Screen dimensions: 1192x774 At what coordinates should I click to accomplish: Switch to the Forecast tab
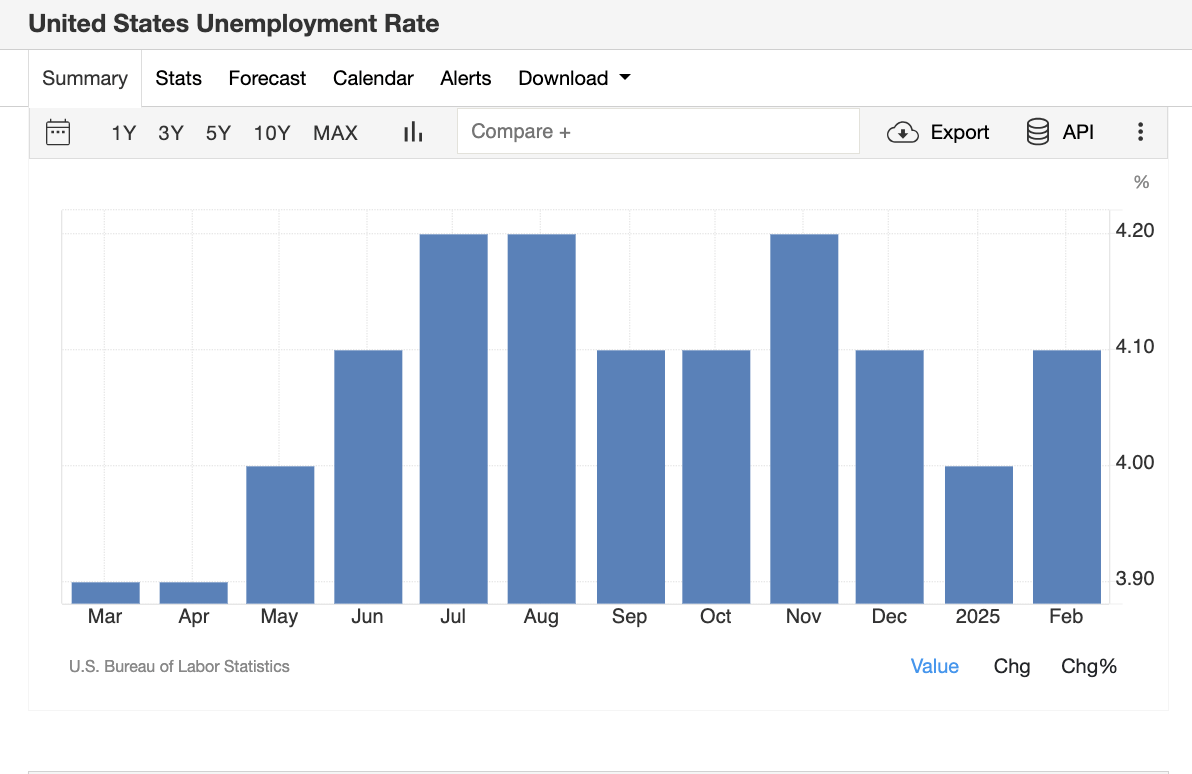pyautogui.click(x=267, y=78)
